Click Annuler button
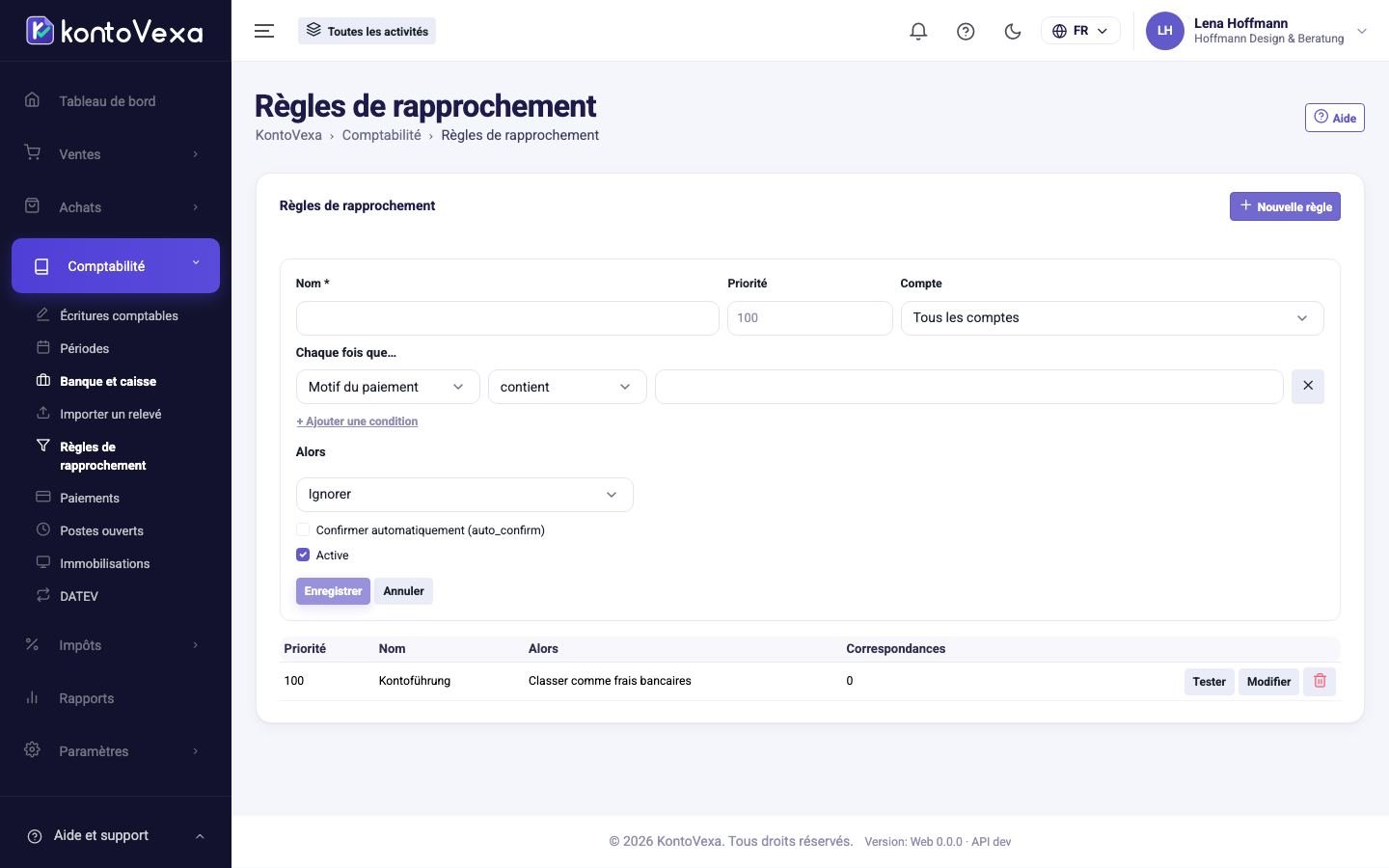The width and height of the screenshot is (1389, 868). pos(403,591)
